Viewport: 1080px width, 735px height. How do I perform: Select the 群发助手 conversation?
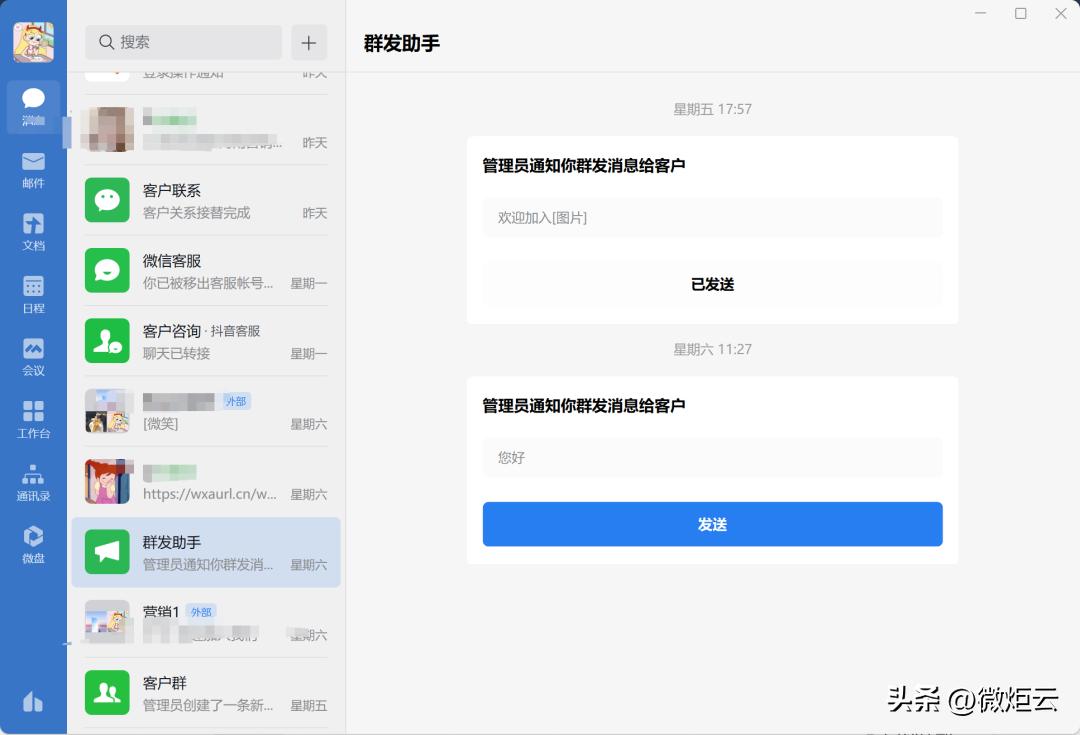click(205, 552)
